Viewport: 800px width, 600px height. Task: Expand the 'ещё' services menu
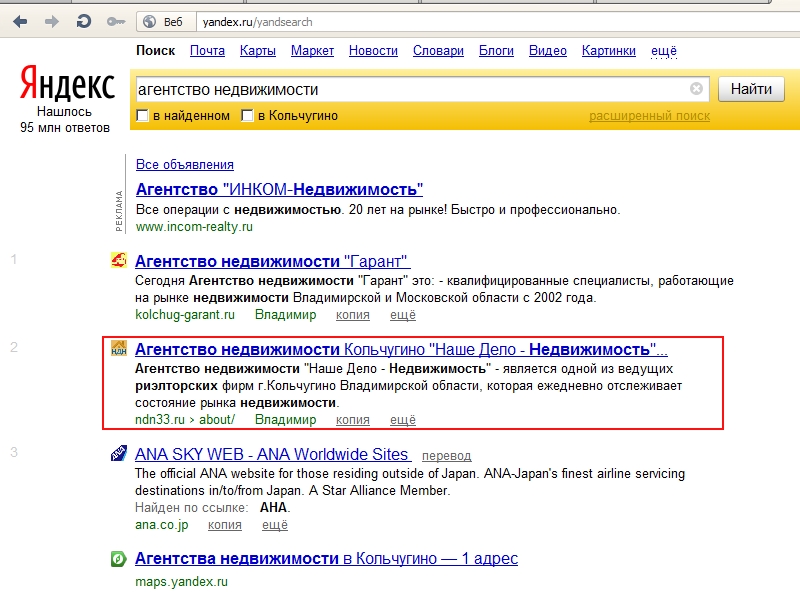click(664, 51)
